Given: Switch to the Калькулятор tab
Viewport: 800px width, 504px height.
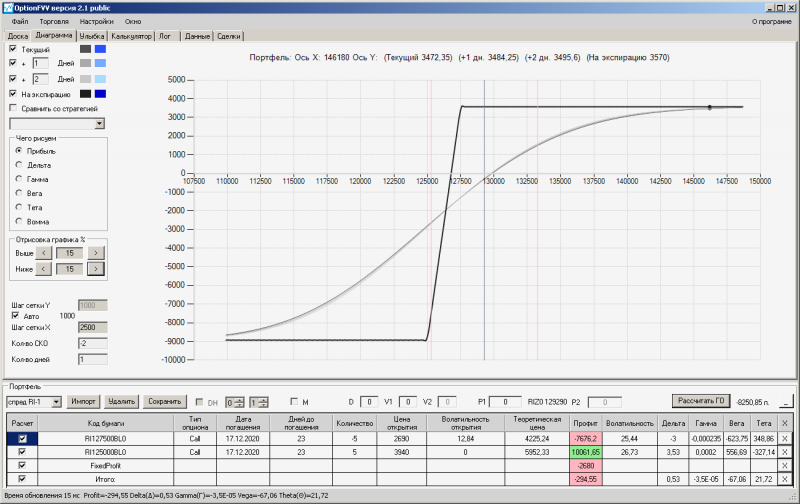Looking at the screenshot, I should tap(131, 36).
